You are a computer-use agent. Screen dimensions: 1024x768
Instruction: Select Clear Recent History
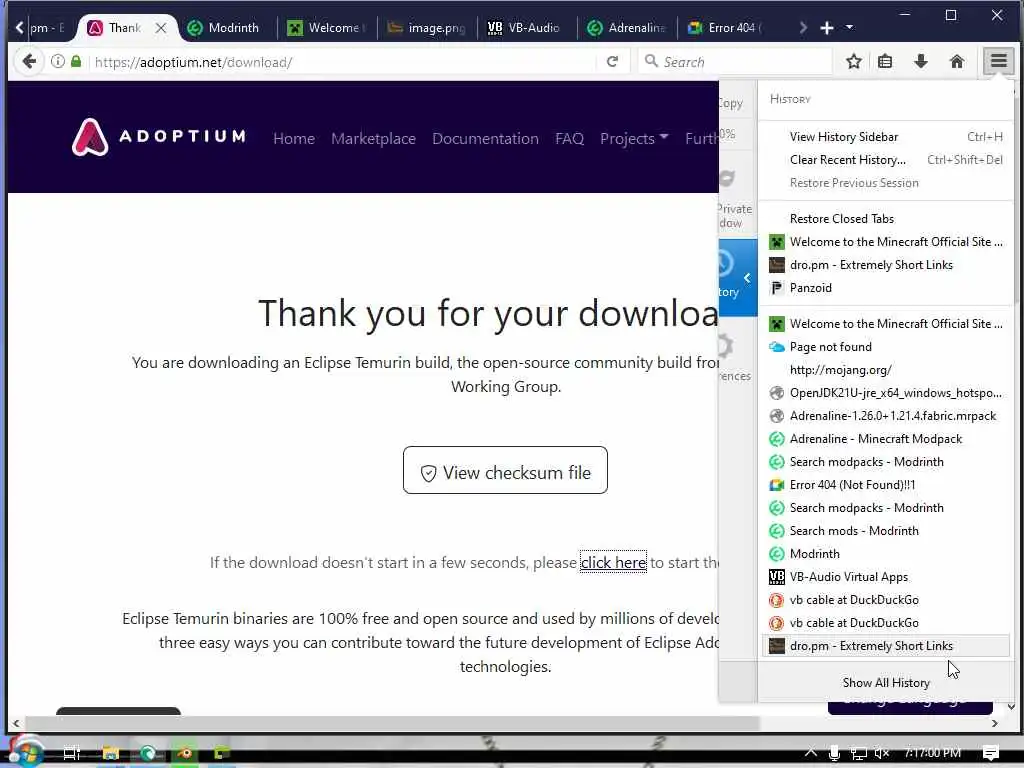point(886,159)
